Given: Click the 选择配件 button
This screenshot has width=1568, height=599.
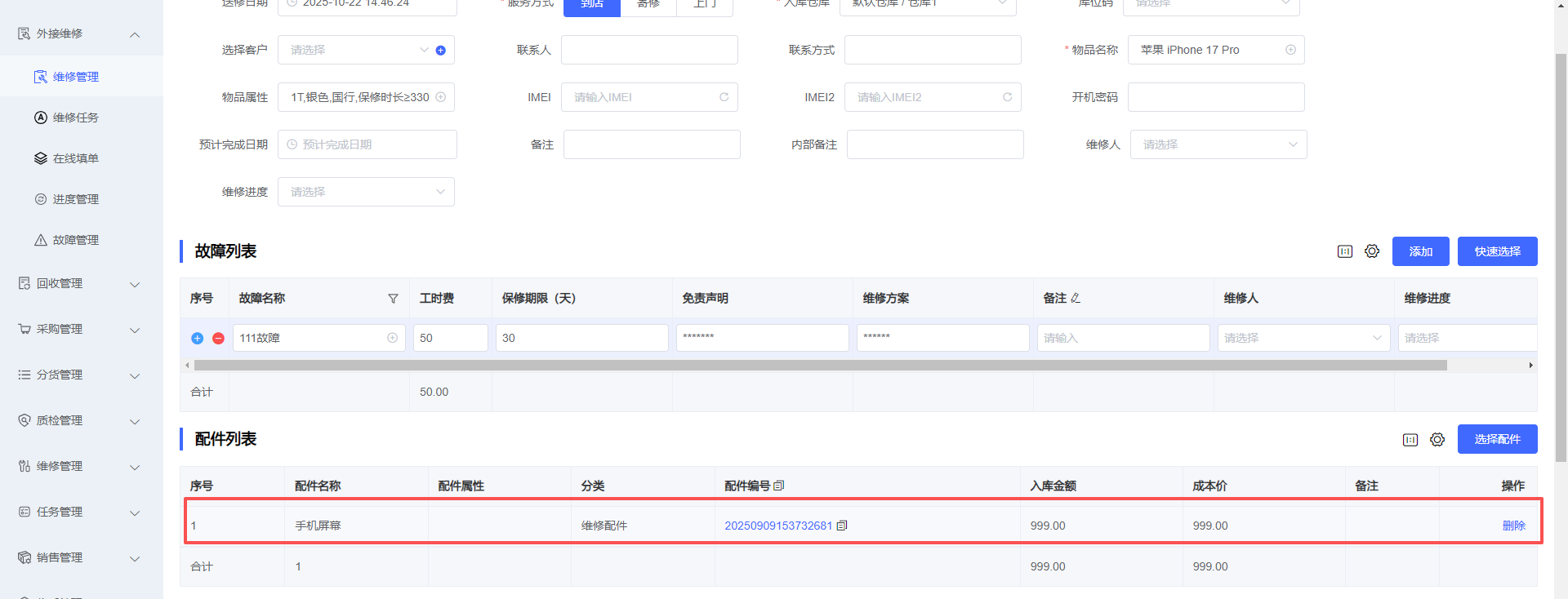Looking at the screenshot, I should point(1497,439).
